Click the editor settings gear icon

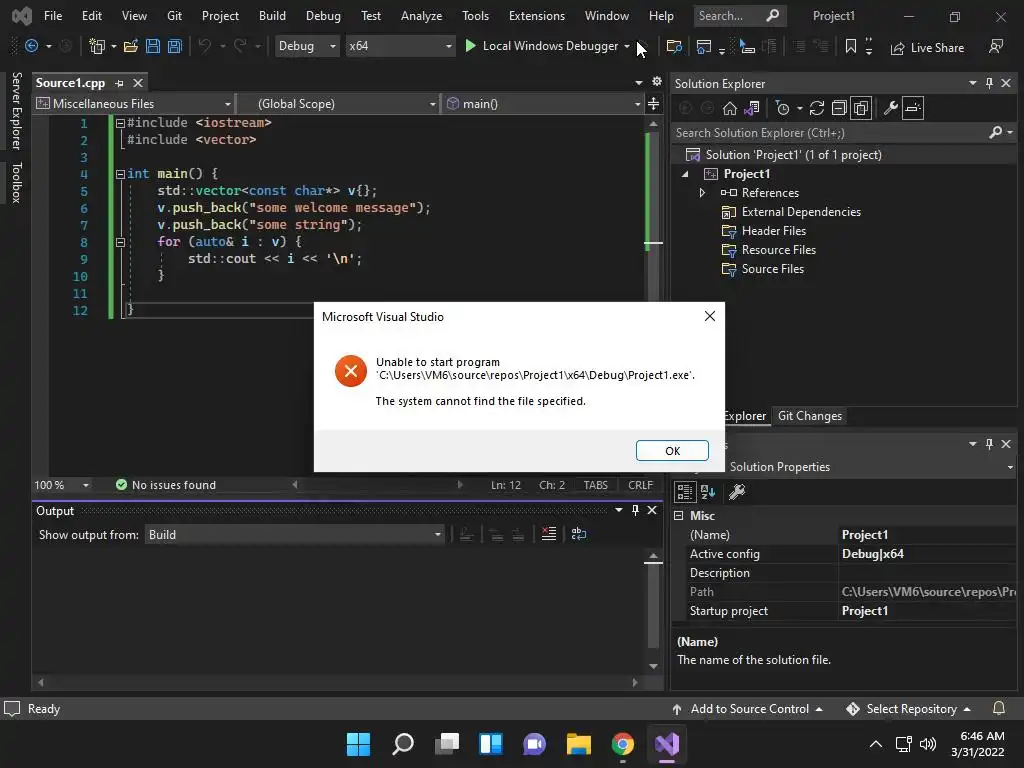(657, 82)
